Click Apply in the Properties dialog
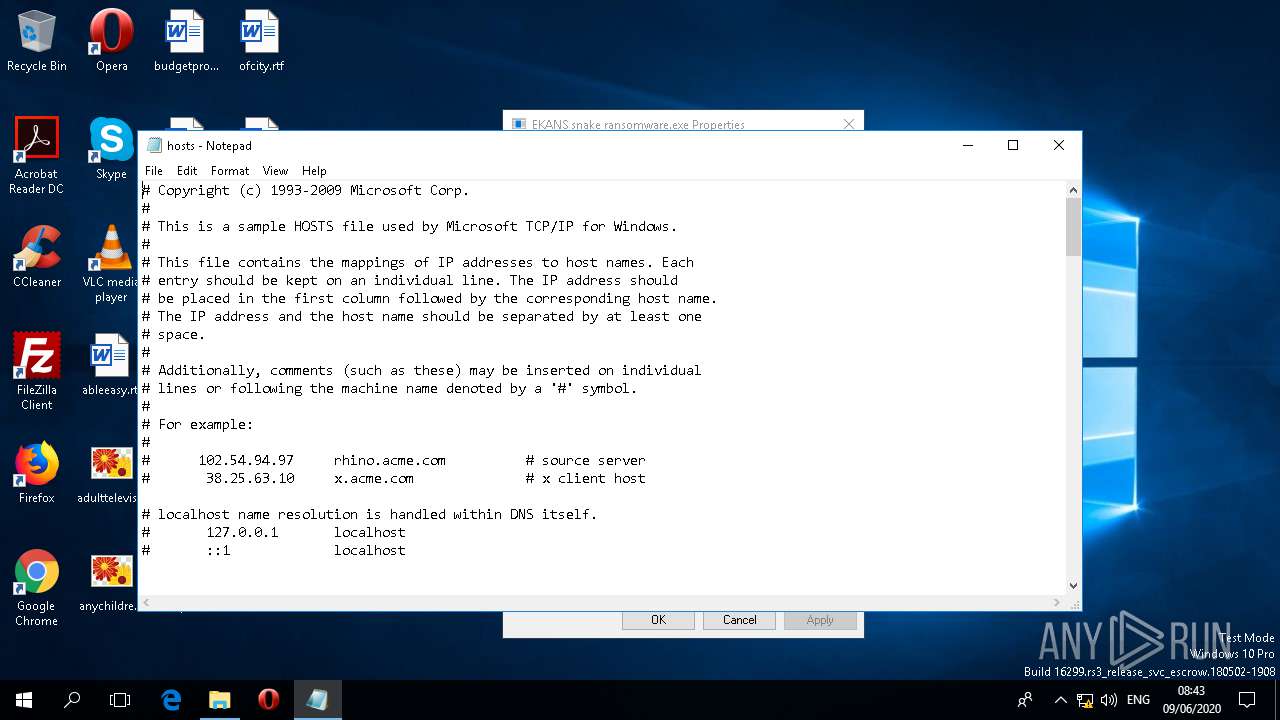Screen dimensions: 1280x720 [x=820, y=620]
